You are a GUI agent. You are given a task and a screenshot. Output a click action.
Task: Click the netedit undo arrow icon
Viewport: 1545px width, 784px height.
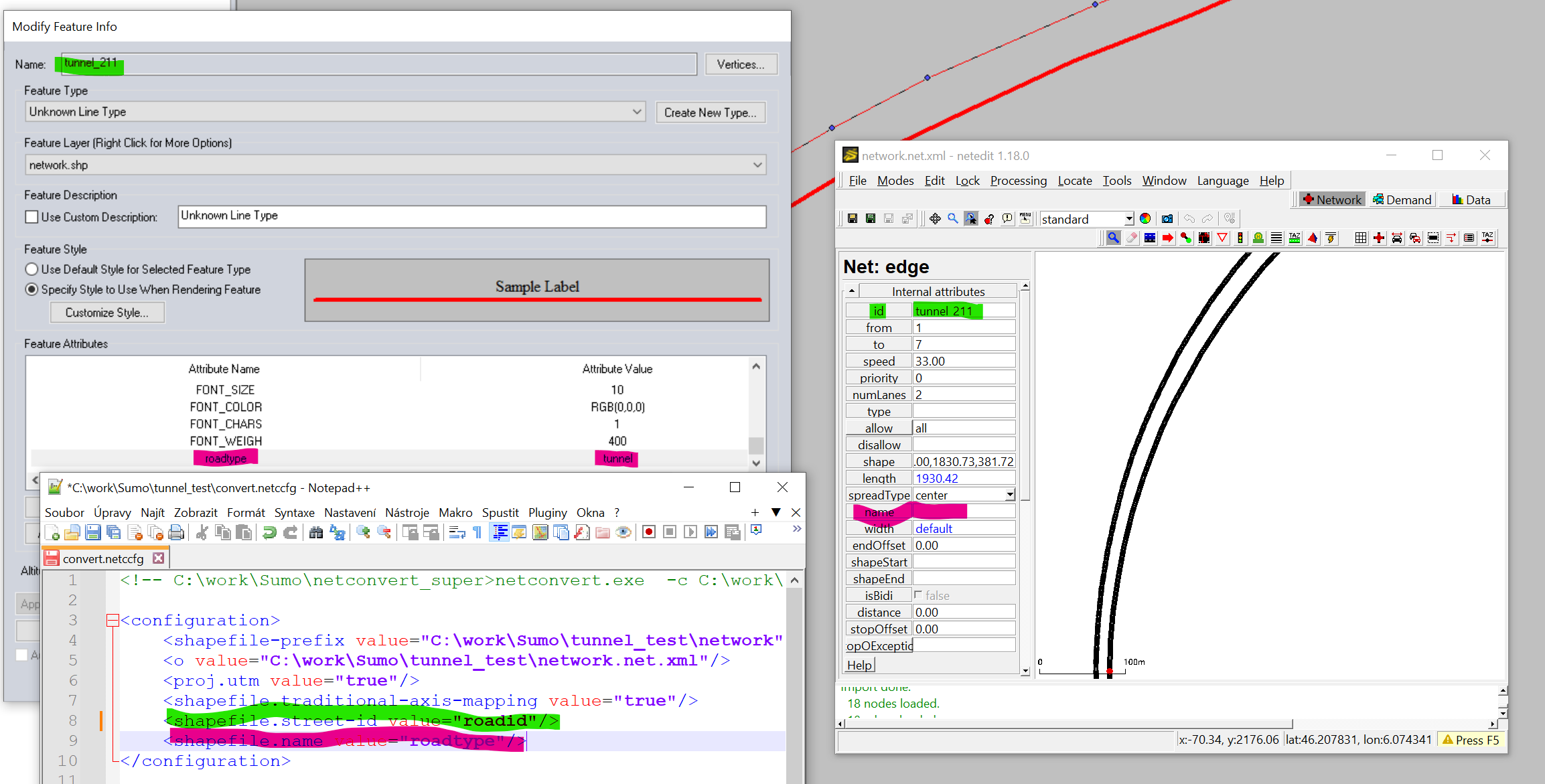(x=1189, y=219)
